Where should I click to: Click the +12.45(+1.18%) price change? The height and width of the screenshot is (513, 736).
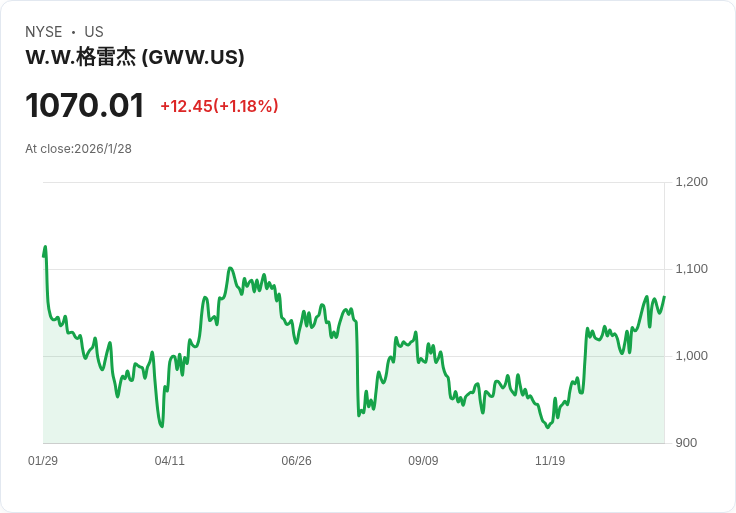coord(219,106)
